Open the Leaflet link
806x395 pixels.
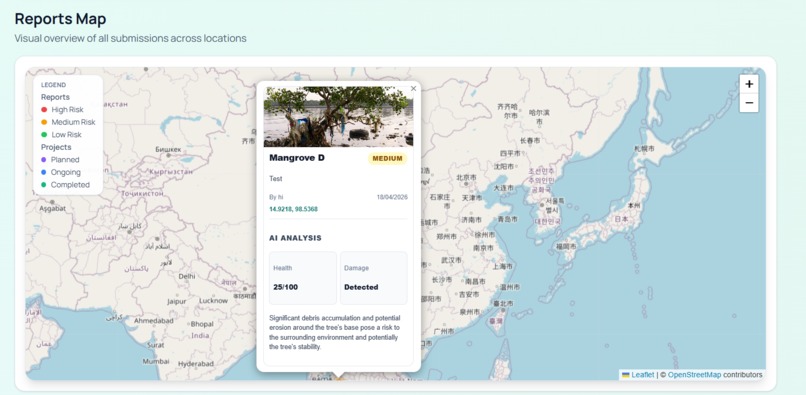(643, 374)
